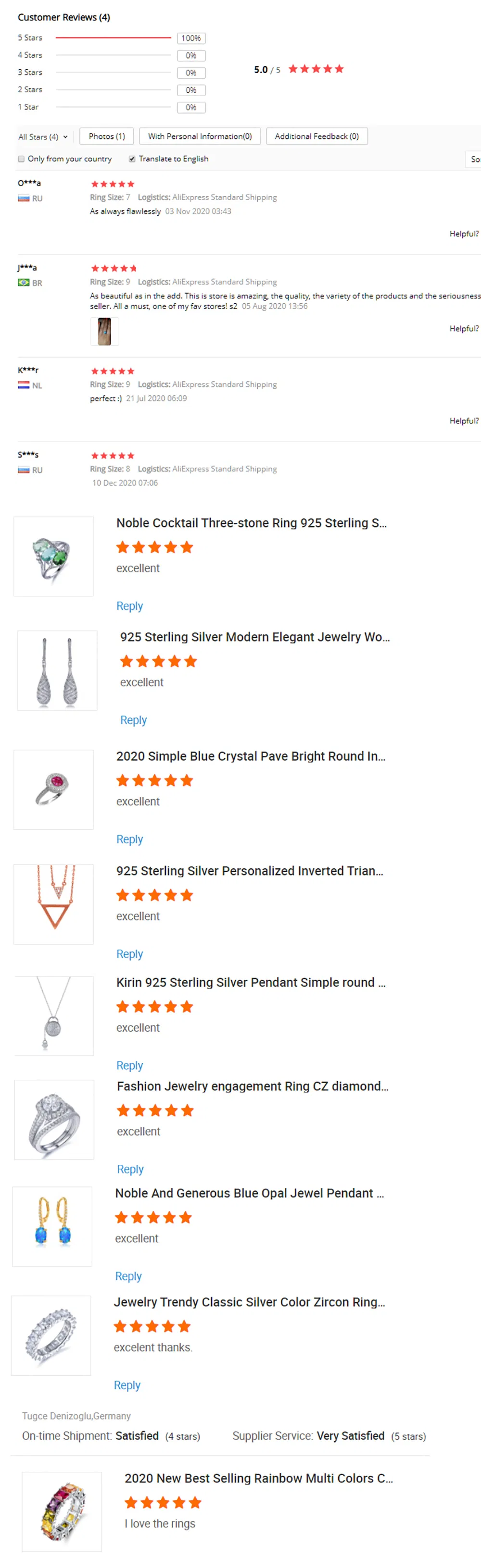Click the red stars beside the 5.0 score
Viewport: 481px width, 1568px height.
pos(316,69)
